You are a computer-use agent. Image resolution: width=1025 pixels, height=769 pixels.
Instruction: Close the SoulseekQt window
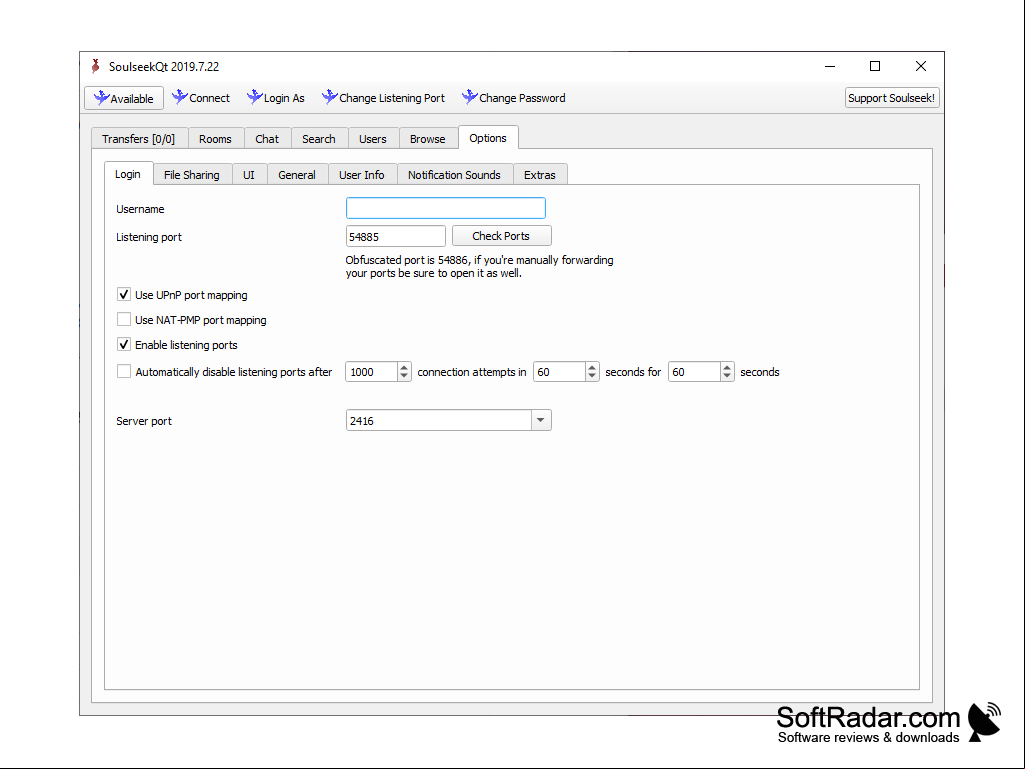920,66
